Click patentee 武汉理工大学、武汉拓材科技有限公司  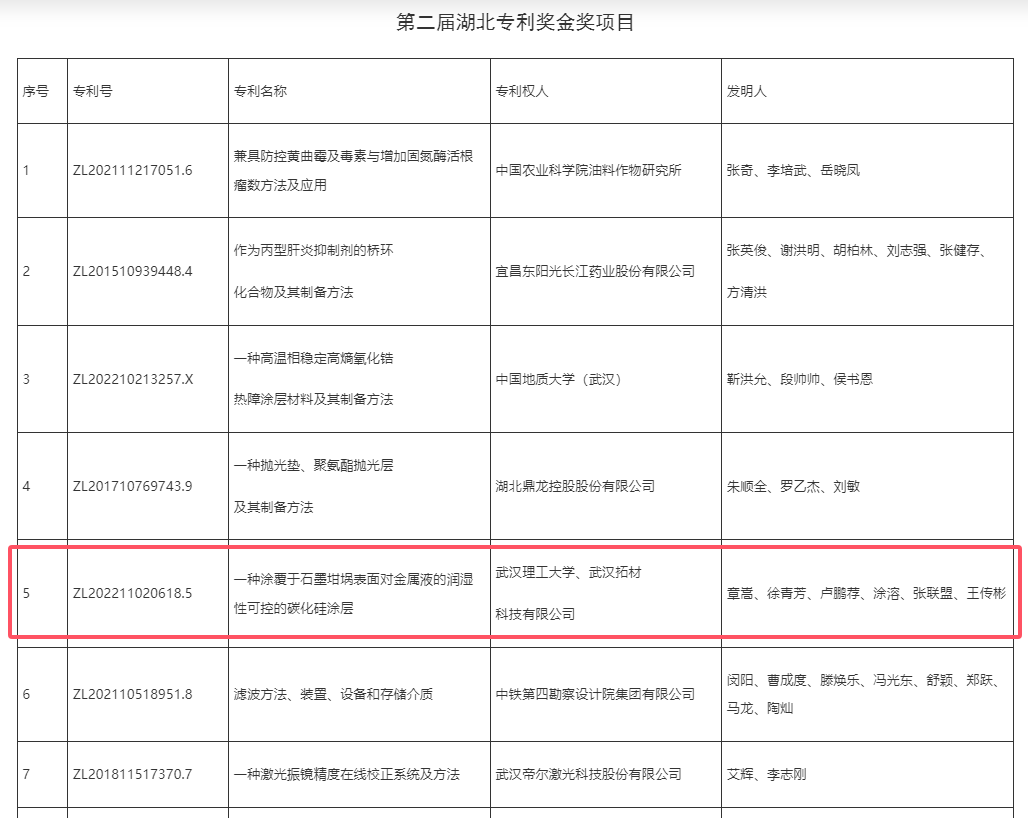tap(568, 594)
